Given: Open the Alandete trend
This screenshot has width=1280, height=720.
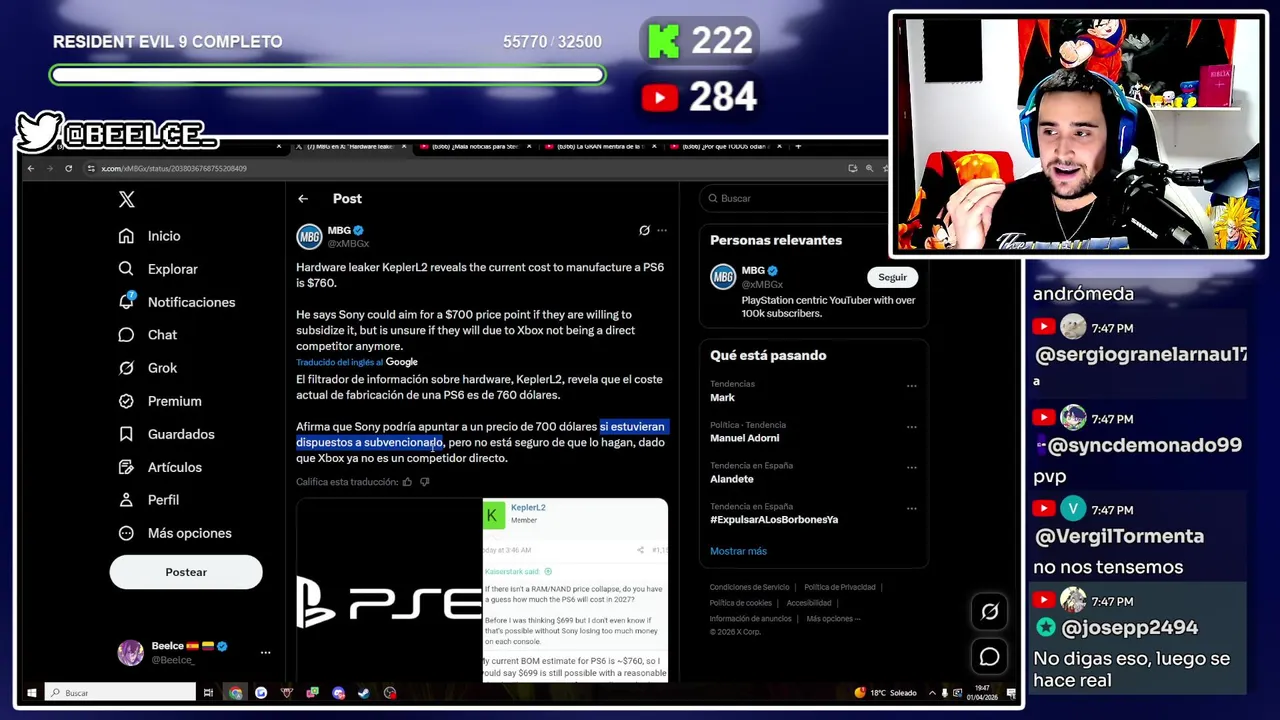Looking at the screenshot, I should coord(732,479).
